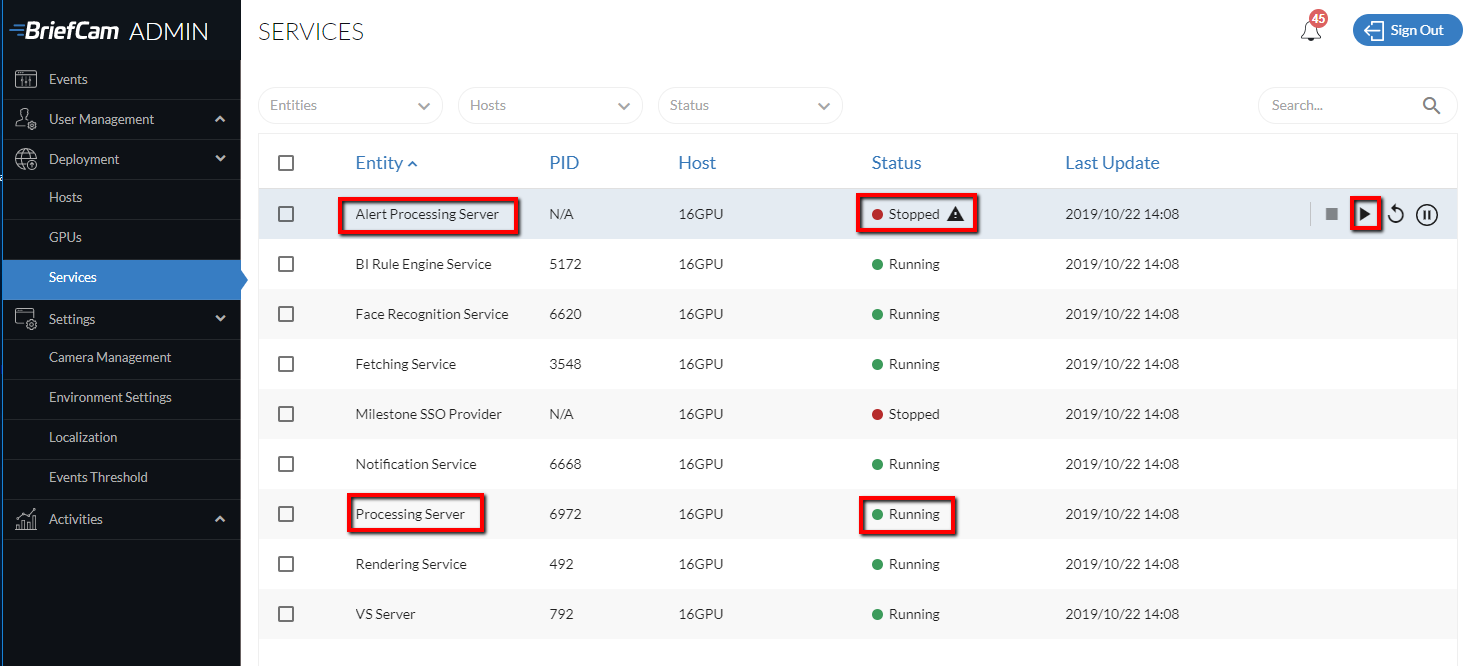Image resolution: width=1471 pixels, height=666 pixels.
Task: Expand the User Management menu section
Action: 120,119
